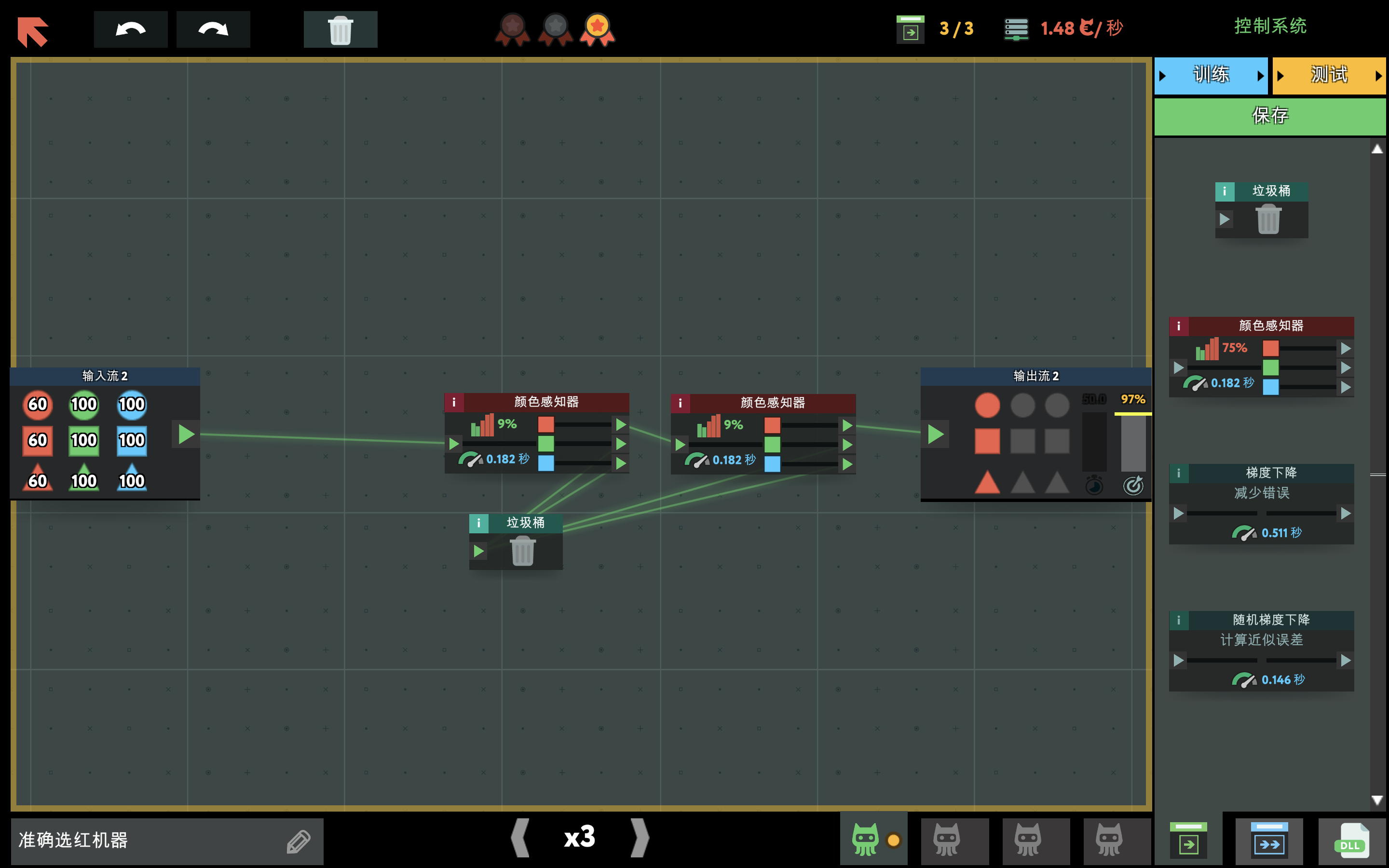1389x868 pixels.
Task: Click the top toolbar trash delete icon
Action: coord(340,30)
